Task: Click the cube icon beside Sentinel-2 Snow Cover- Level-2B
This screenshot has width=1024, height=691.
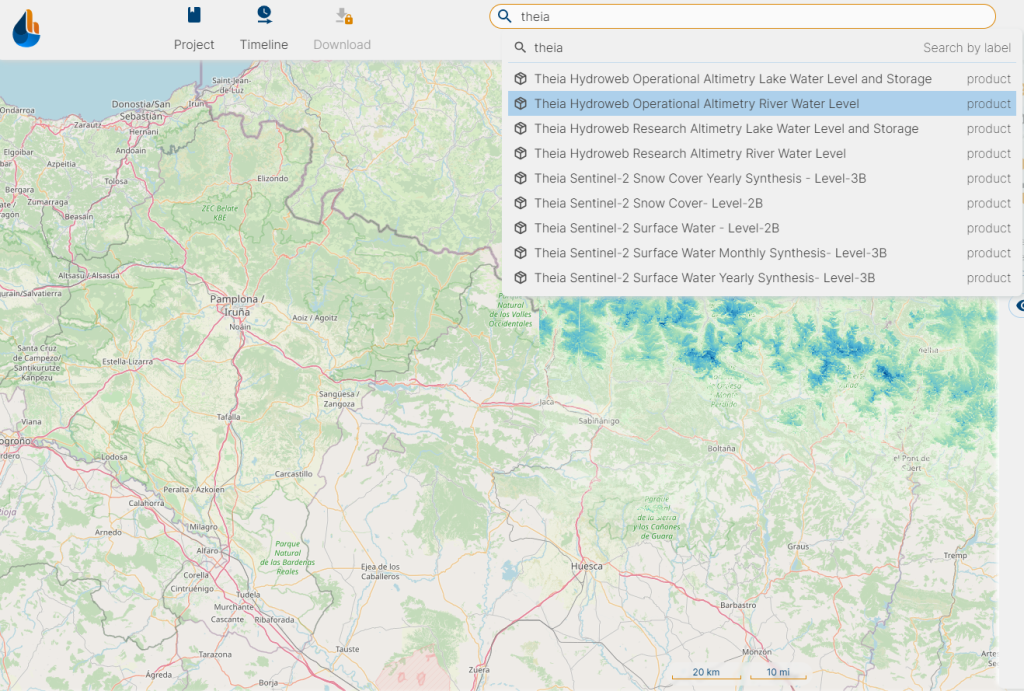Action: 520,203
